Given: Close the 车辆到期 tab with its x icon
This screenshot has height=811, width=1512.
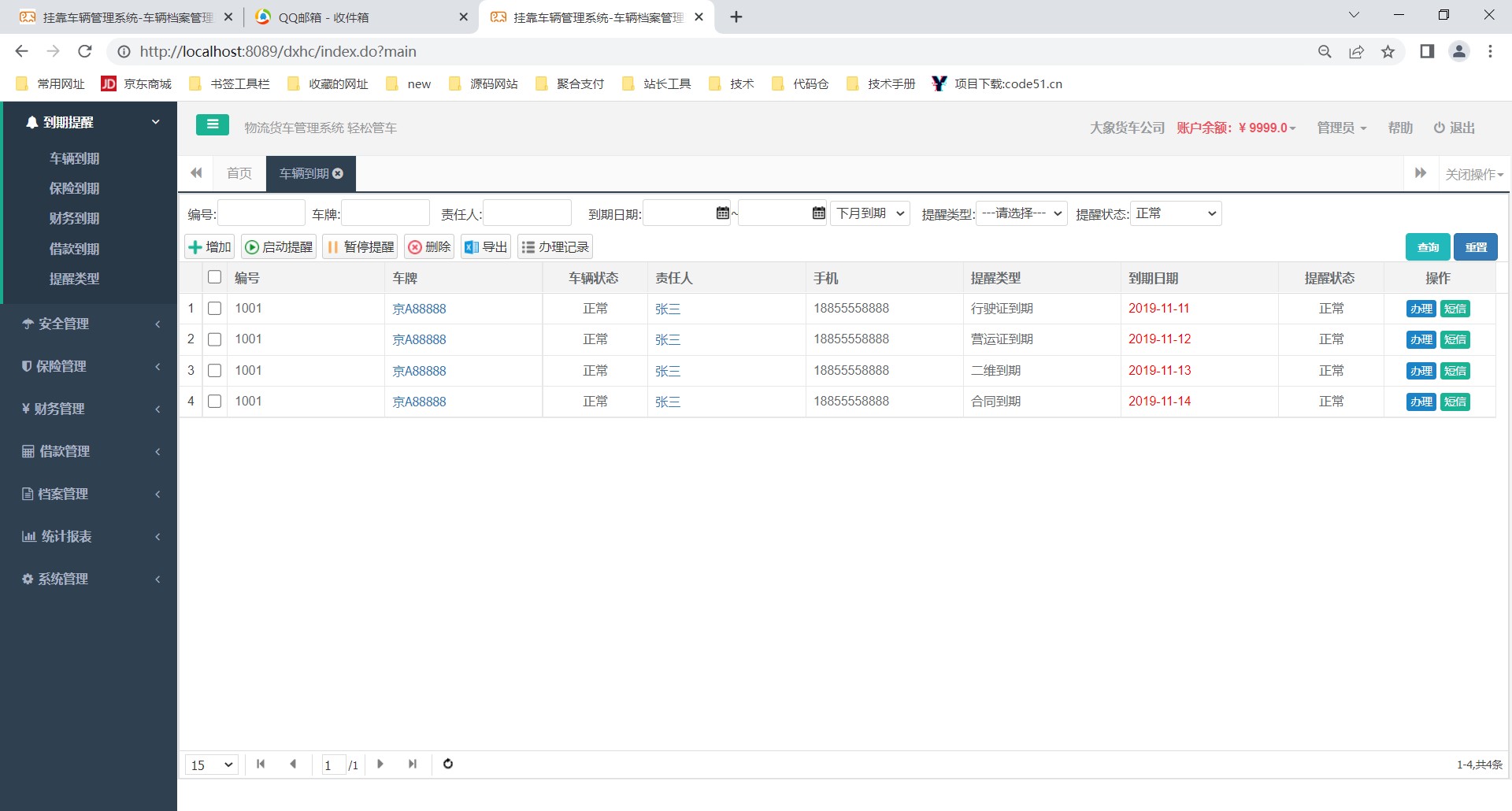Looking at the screenshot, I should (x=338, y=173).
